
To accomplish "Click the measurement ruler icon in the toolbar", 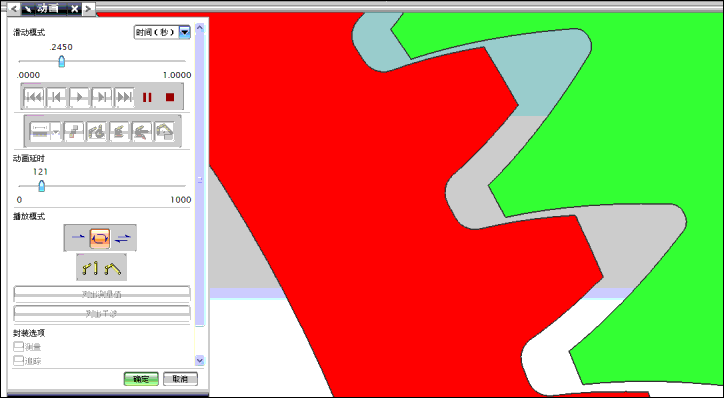I will [x=40, y=132].
